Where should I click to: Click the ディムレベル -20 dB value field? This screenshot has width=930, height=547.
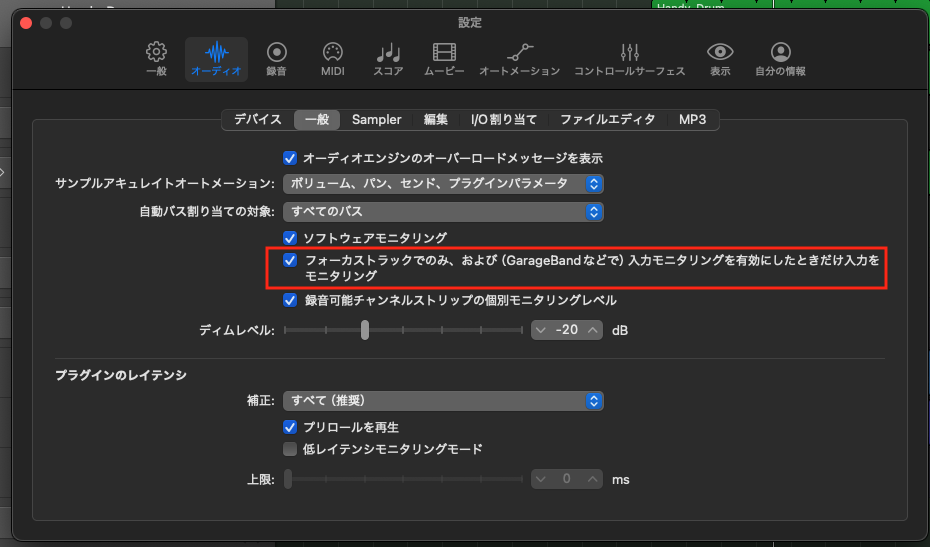tap(567, 330)
